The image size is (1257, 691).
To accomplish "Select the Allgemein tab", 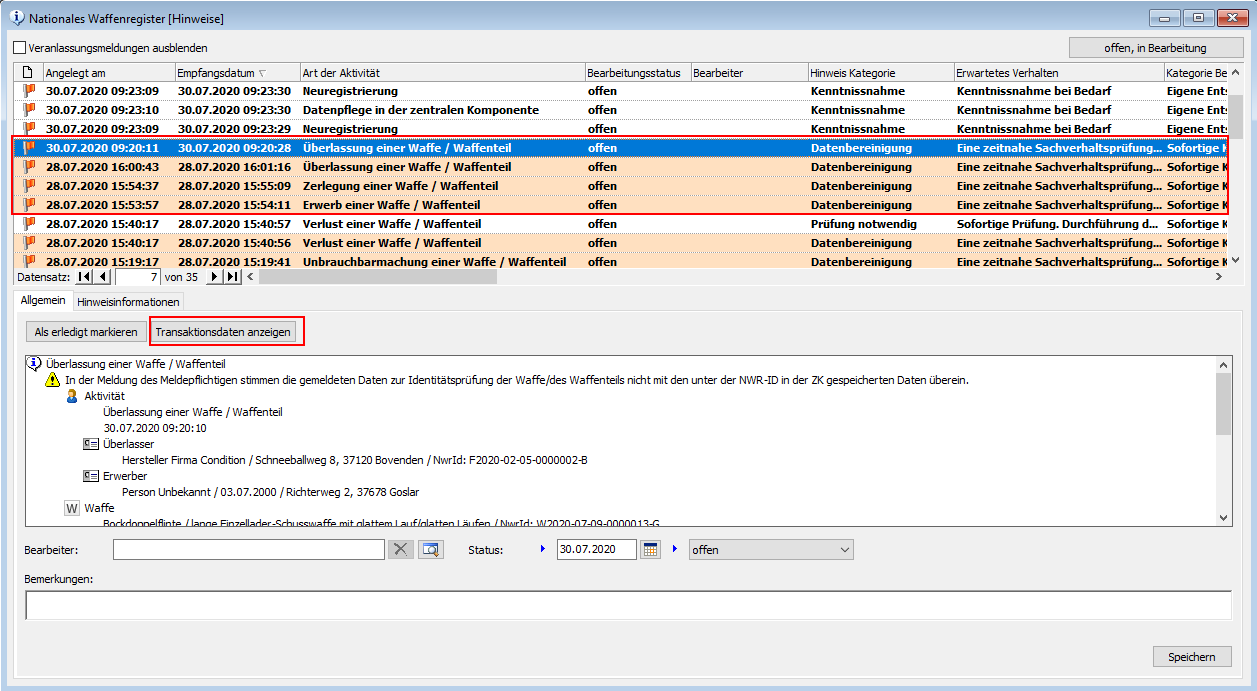I will click(x=43, y=300).
